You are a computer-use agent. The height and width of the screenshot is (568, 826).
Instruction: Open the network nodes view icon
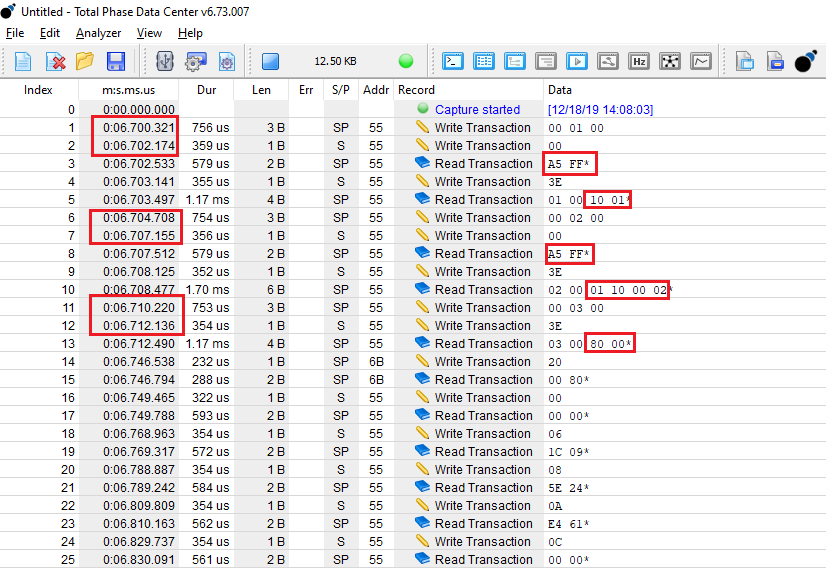(670, 61)
